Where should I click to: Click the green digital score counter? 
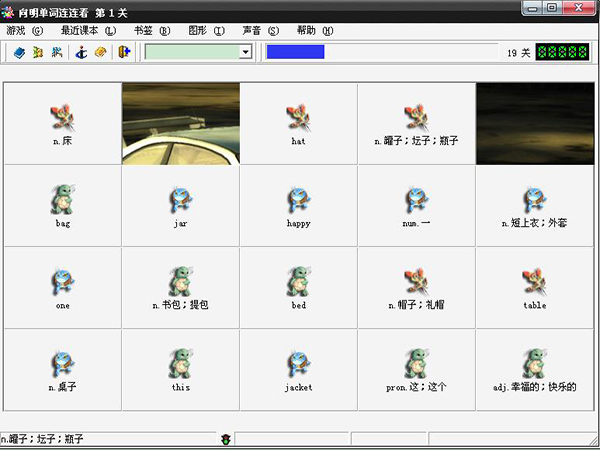tap(562, 52)
